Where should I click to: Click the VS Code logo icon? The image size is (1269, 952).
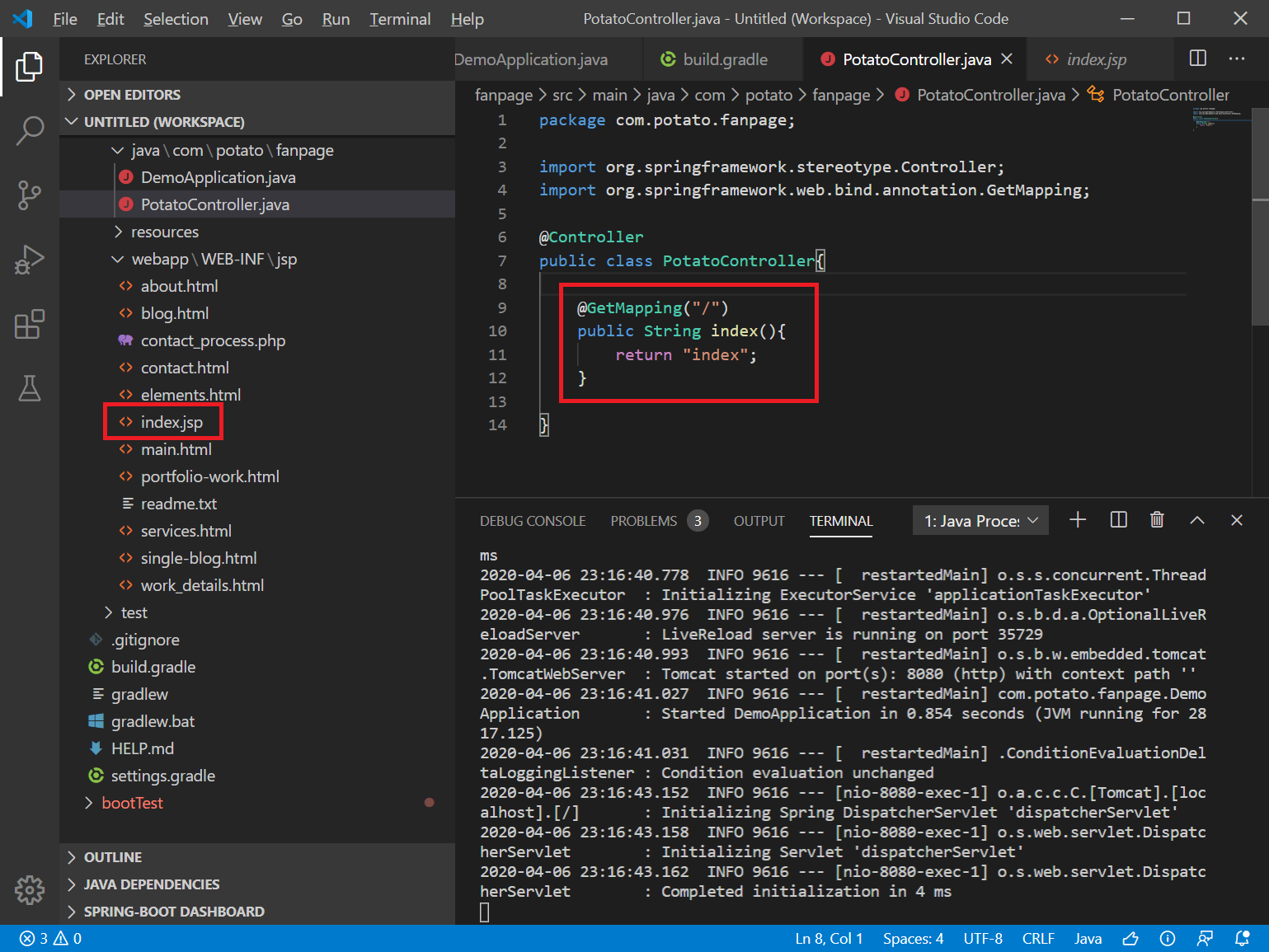click(22, 18)
